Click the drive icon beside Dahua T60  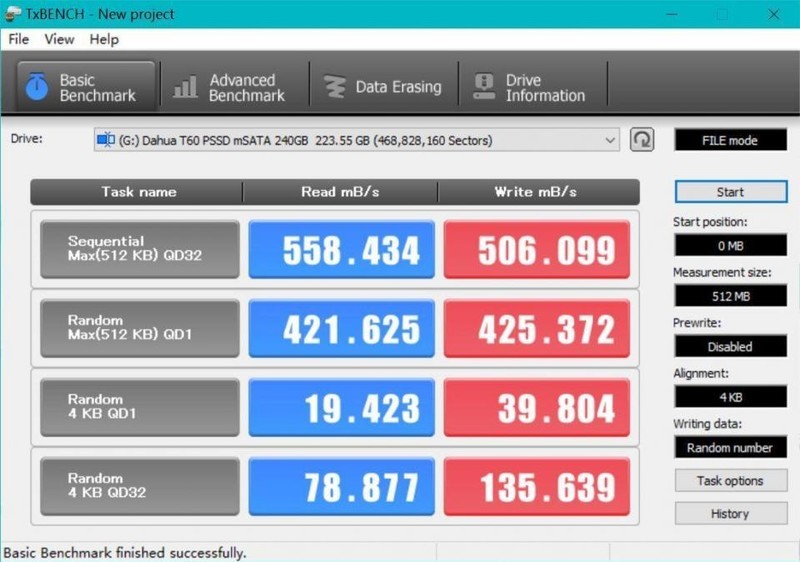(x=106, y=139)
